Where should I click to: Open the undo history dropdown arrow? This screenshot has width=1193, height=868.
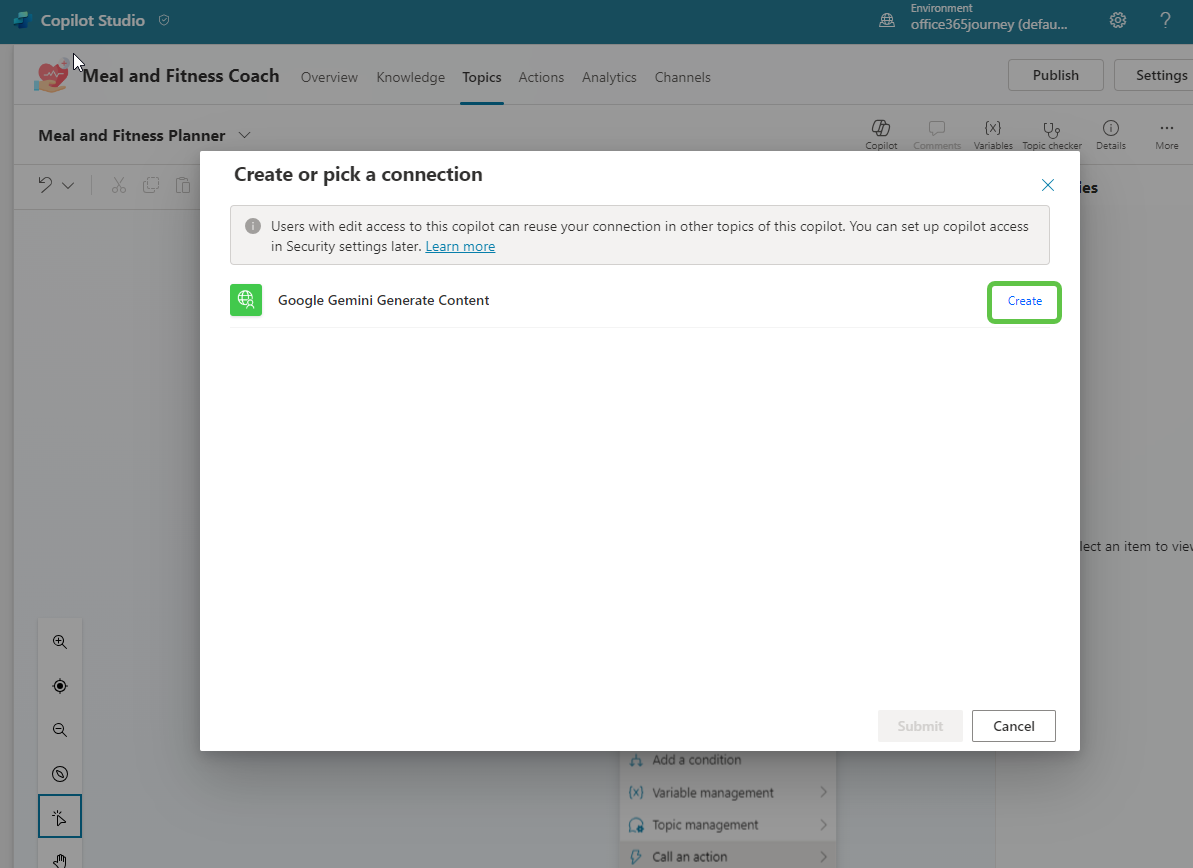(x=70, y=185)
